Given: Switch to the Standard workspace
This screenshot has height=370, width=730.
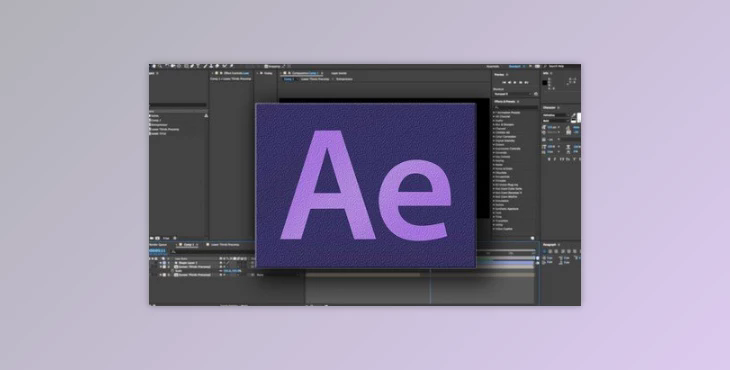Looking at the screenshot, I should pyautogui.click(x=515, y=67).
